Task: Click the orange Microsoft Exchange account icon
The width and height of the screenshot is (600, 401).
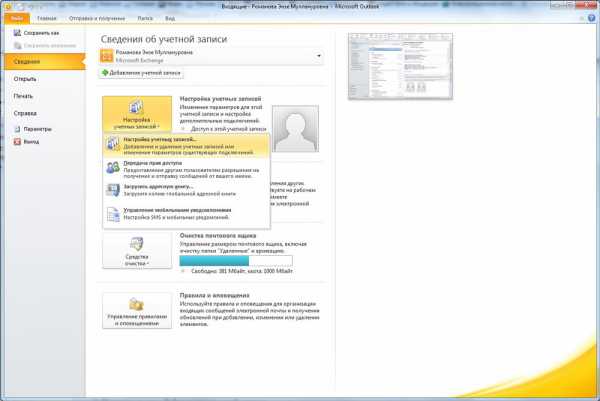Action: pos(106,56)
